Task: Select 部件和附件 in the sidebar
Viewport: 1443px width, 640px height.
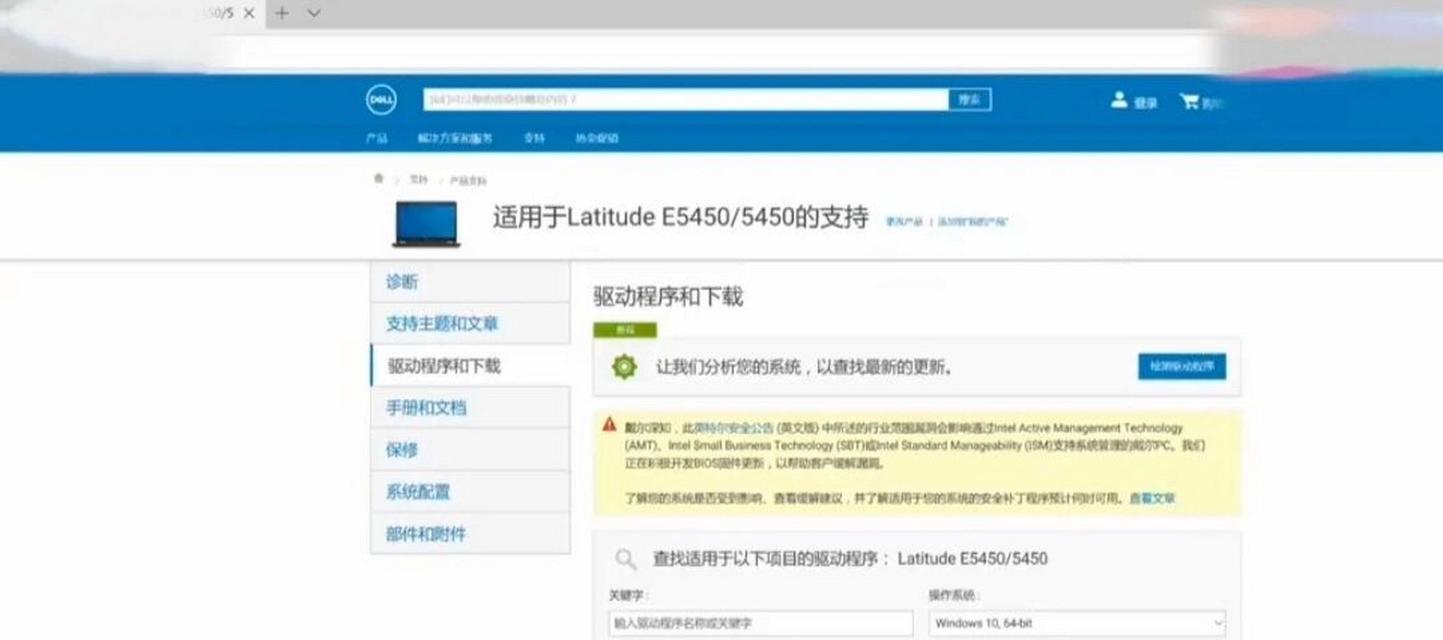Action: [x=470, y=534]
